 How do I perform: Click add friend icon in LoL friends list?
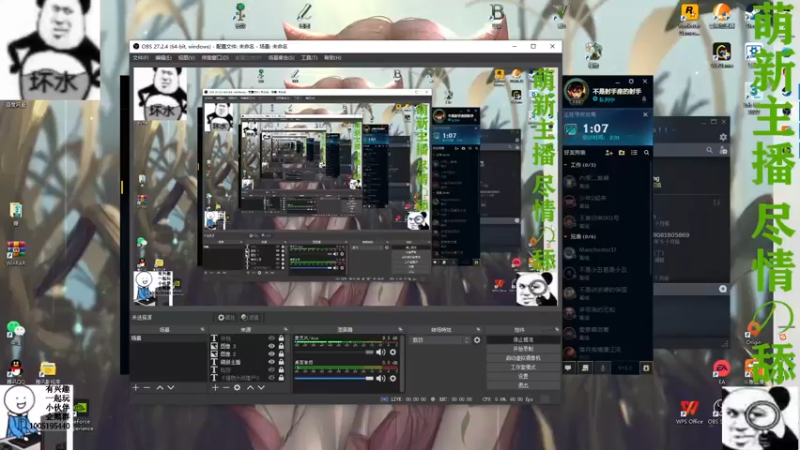(609, 153)
